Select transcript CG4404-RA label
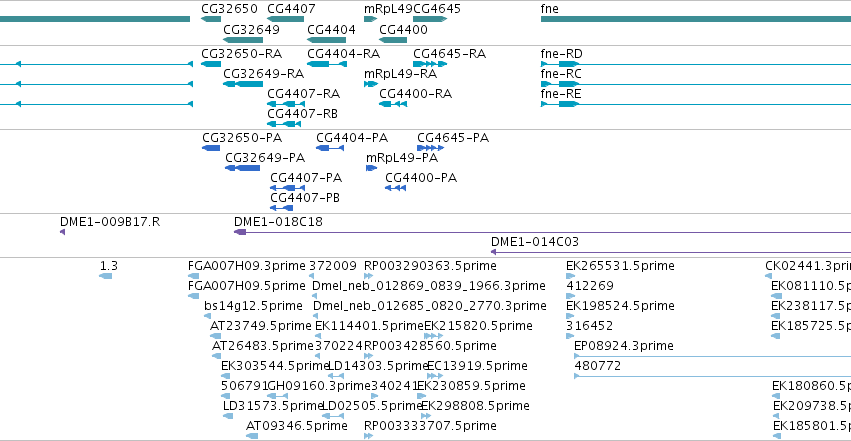The width and height of the screenshot is (851, 441). [x=344, y=54]
